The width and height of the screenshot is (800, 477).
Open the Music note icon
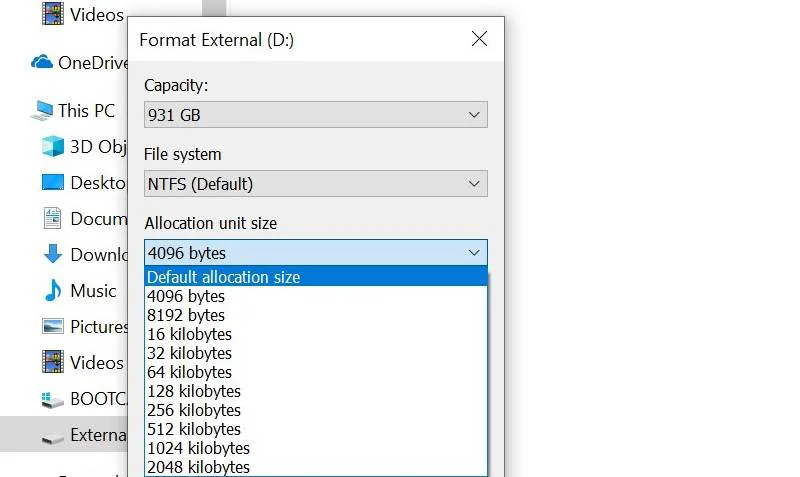point(53,290)
